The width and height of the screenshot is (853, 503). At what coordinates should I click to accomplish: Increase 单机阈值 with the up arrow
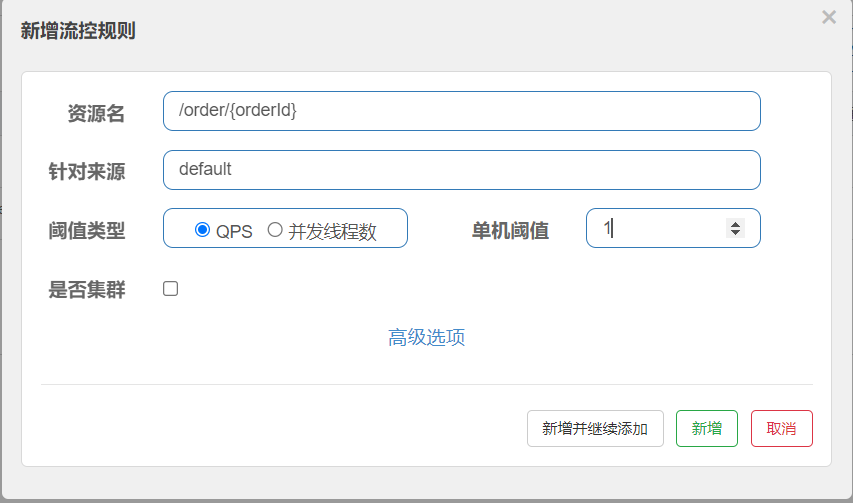pyautogui.click(x=735, y=224)
